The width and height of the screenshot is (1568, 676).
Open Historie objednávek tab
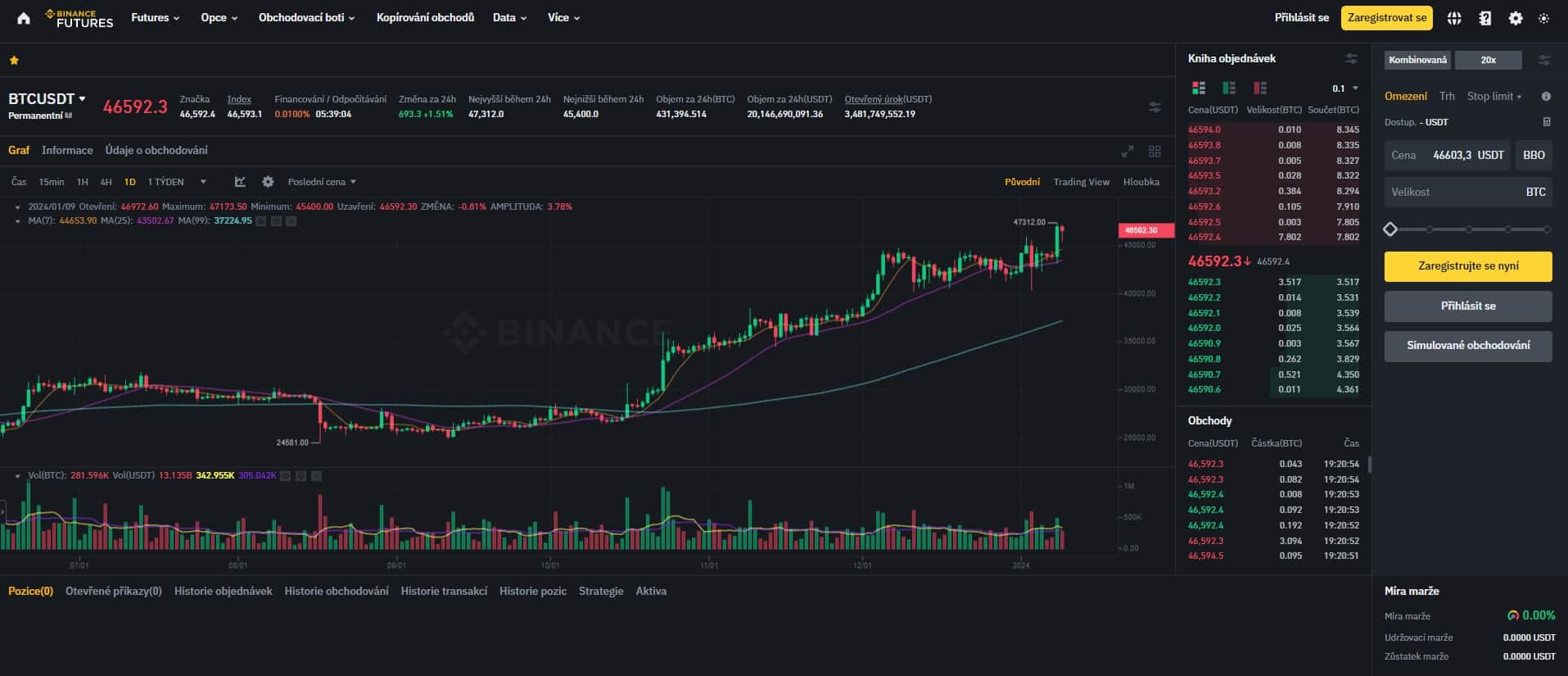pyautogui.click(x=223, y=591)
